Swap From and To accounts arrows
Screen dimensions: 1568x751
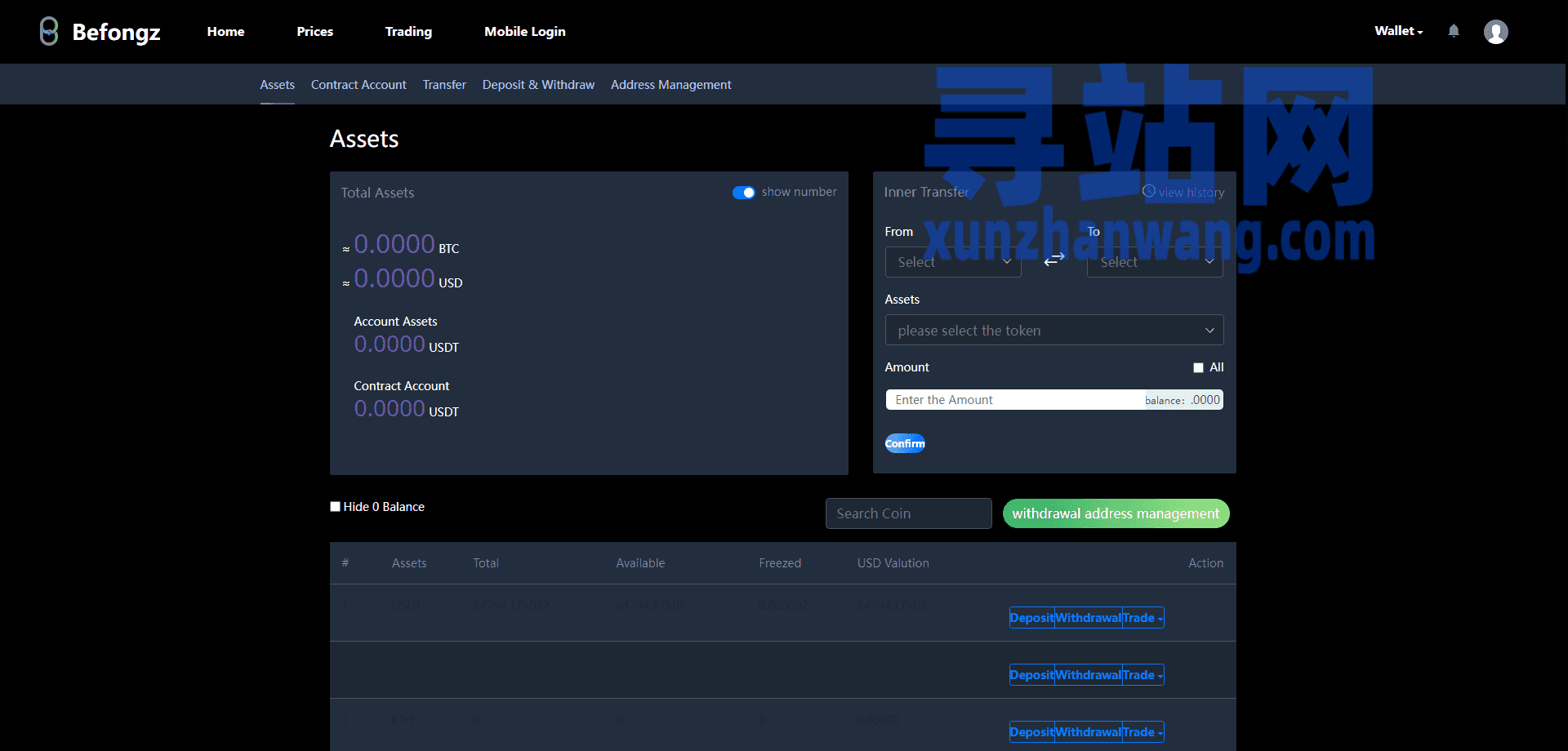(1054, 259)
